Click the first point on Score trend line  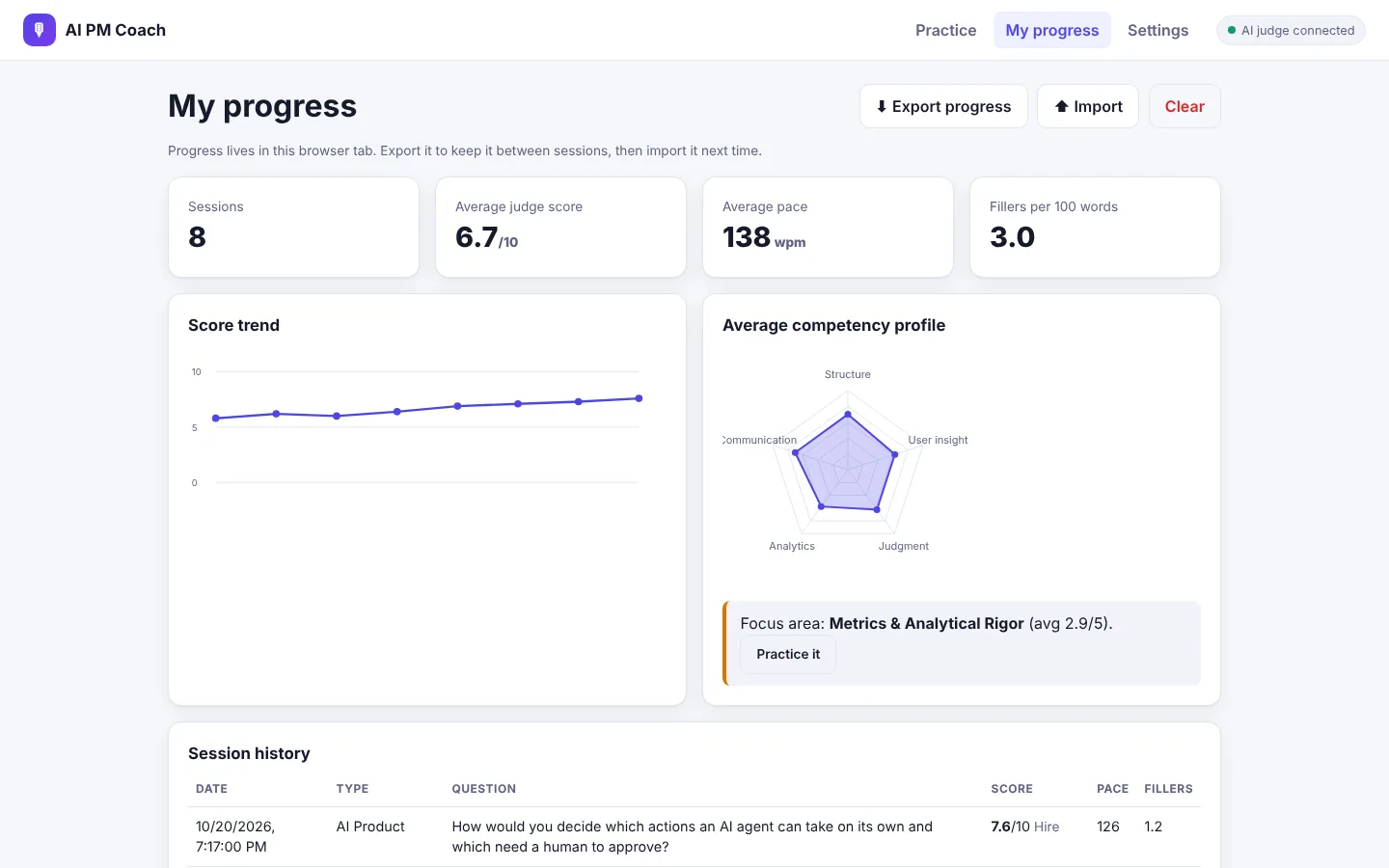216,419
